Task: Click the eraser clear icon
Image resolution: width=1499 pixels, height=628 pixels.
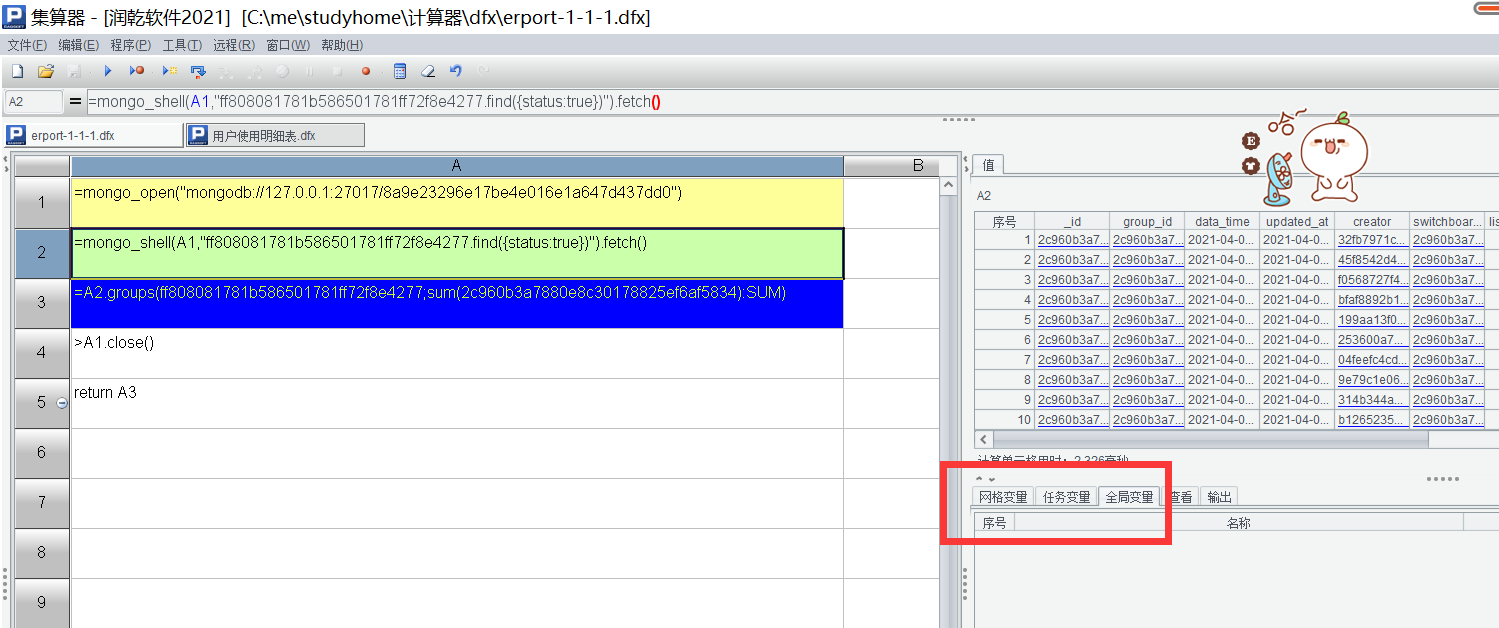Action: pyautogui.click(x=428, y=71)
